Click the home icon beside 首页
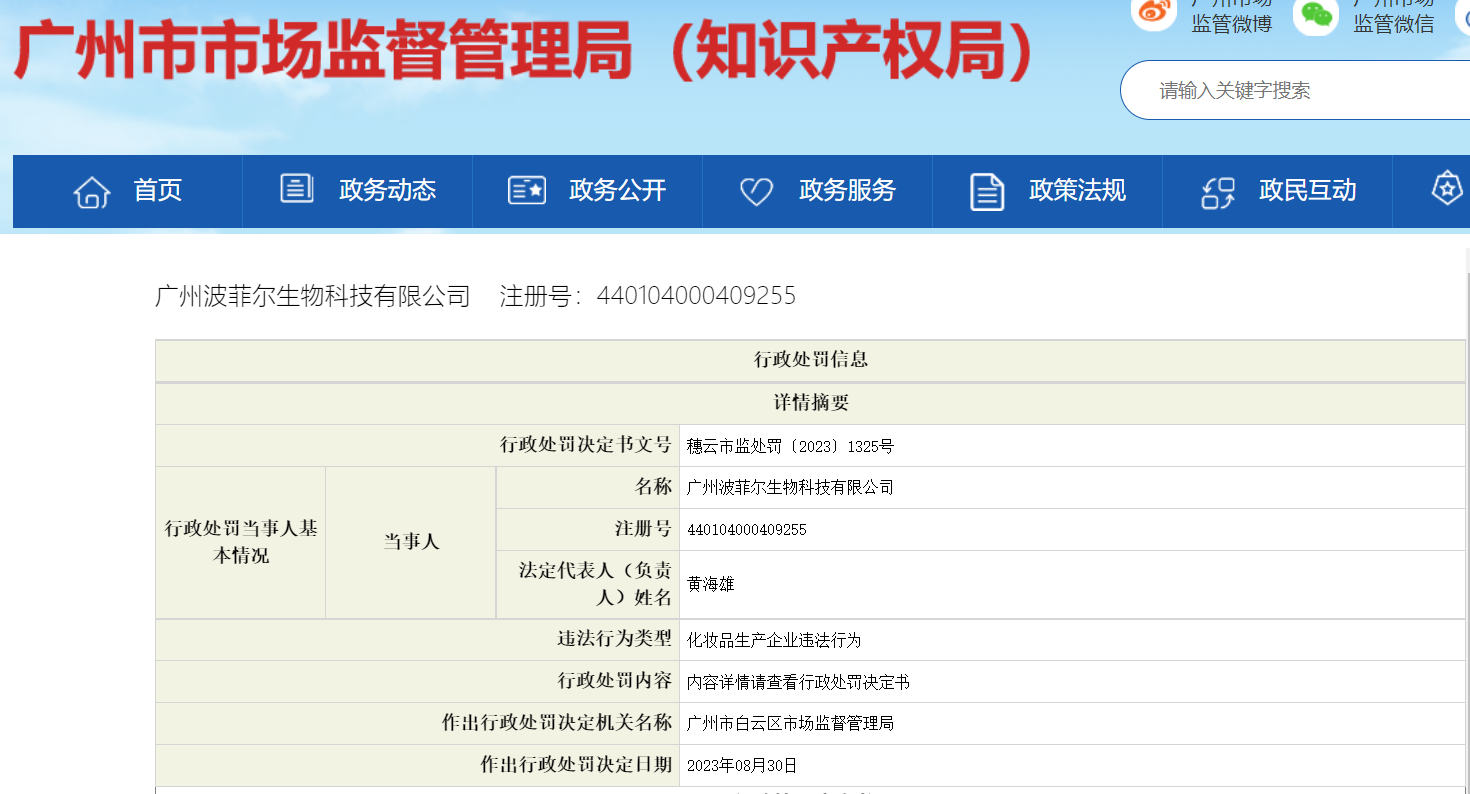This screenshot has height=794, width=1470. coord(92,191)
